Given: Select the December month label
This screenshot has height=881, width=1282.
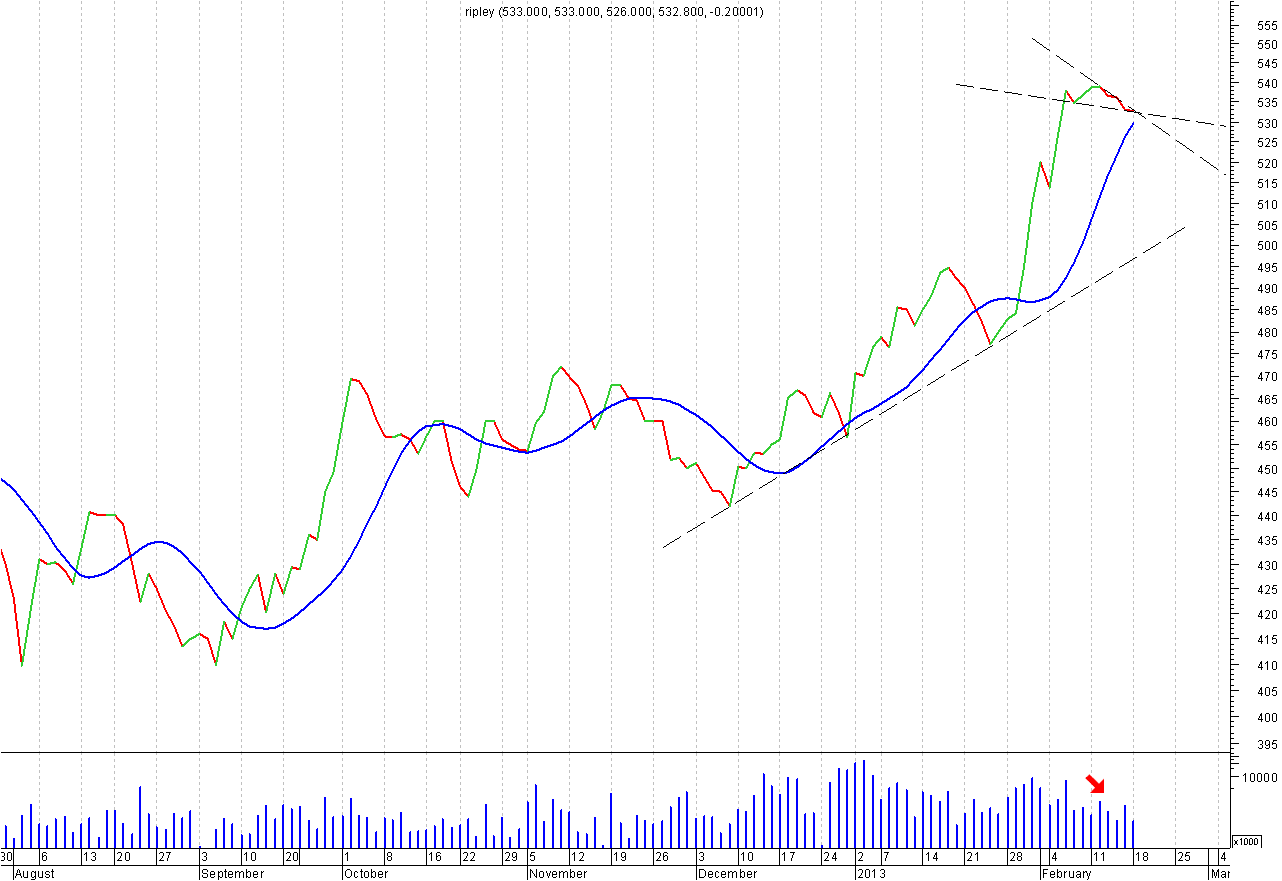Looking at the screenshot, I should [727, 873].
